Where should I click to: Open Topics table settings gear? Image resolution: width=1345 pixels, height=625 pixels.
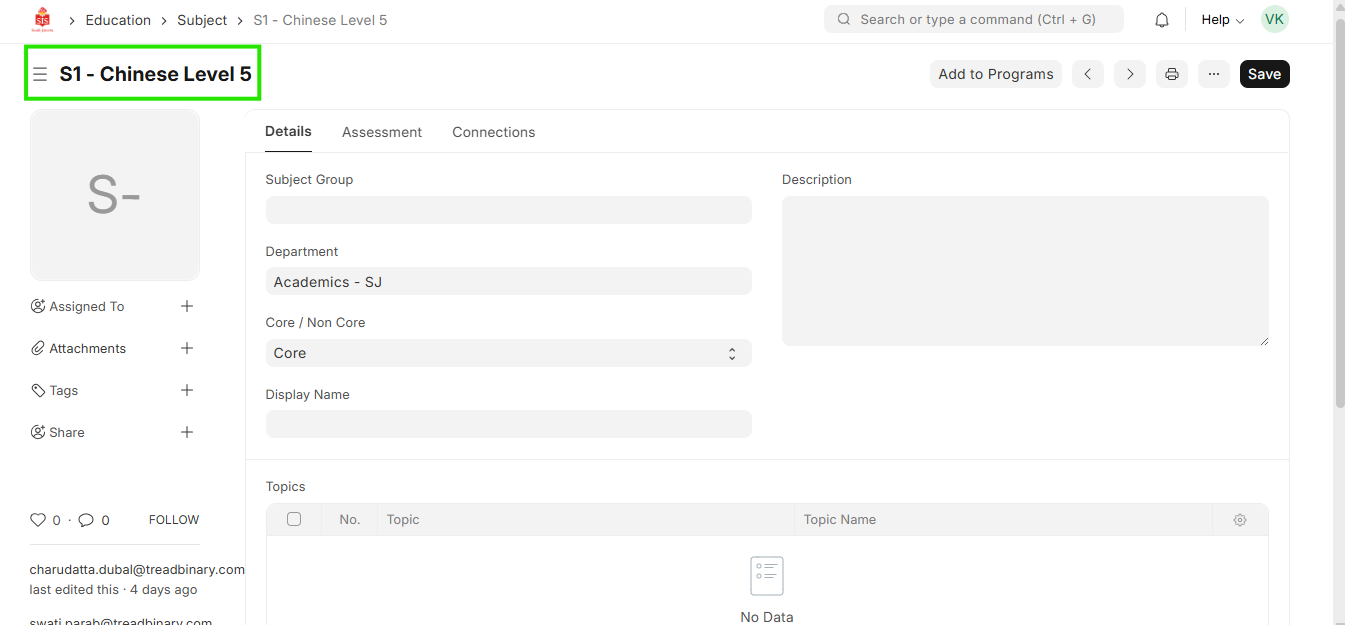1240,520
